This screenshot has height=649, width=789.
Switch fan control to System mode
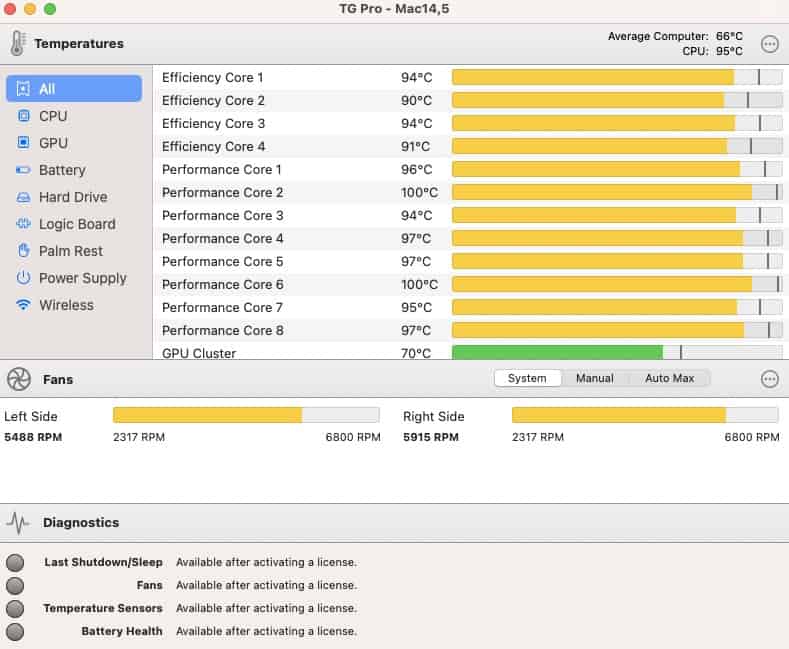point(527,378)
